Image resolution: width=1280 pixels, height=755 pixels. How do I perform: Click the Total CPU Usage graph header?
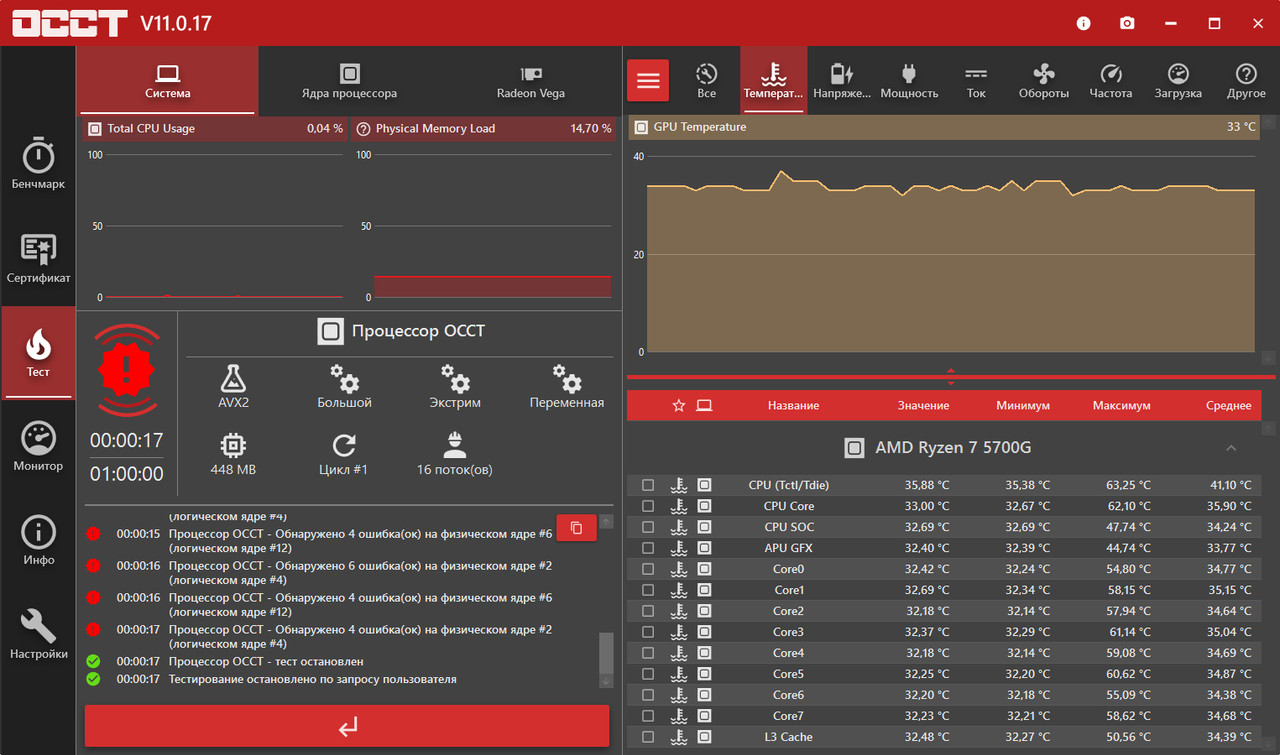[x=214, y=128]
